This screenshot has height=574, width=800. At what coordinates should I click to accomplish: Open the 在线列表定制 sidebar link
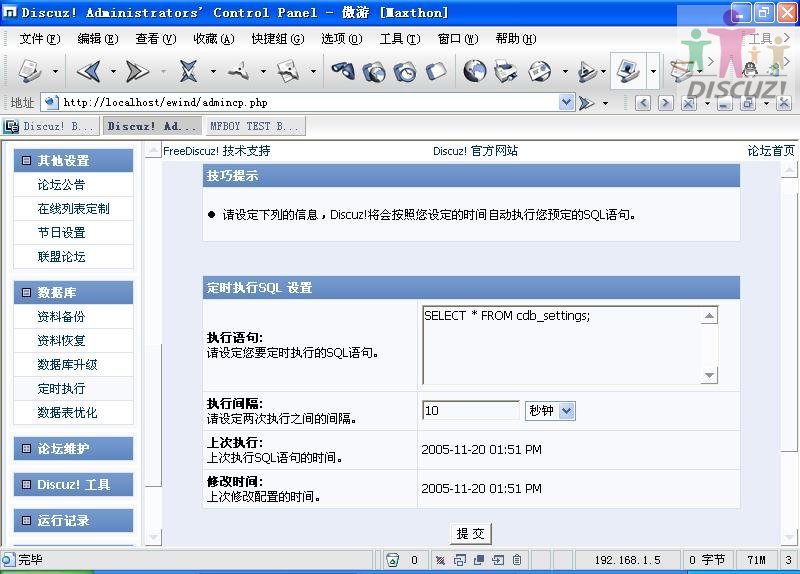pyautogui.click(x=73, y=209)
